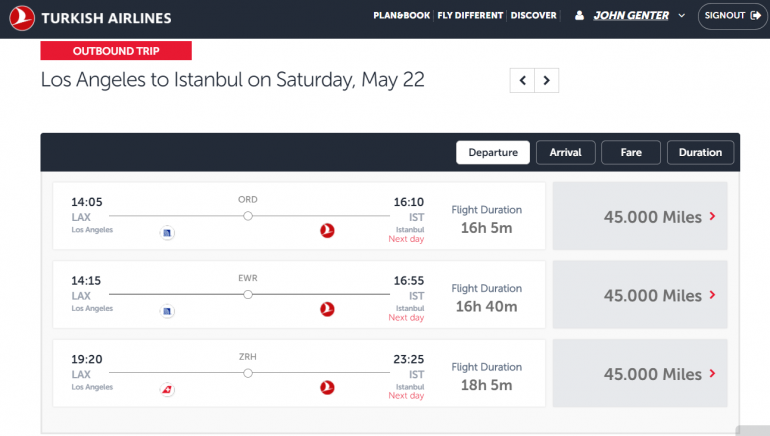Click the Swiss icon on the ZRH flight
Viewport: 770px width, 436px height.
167,388
